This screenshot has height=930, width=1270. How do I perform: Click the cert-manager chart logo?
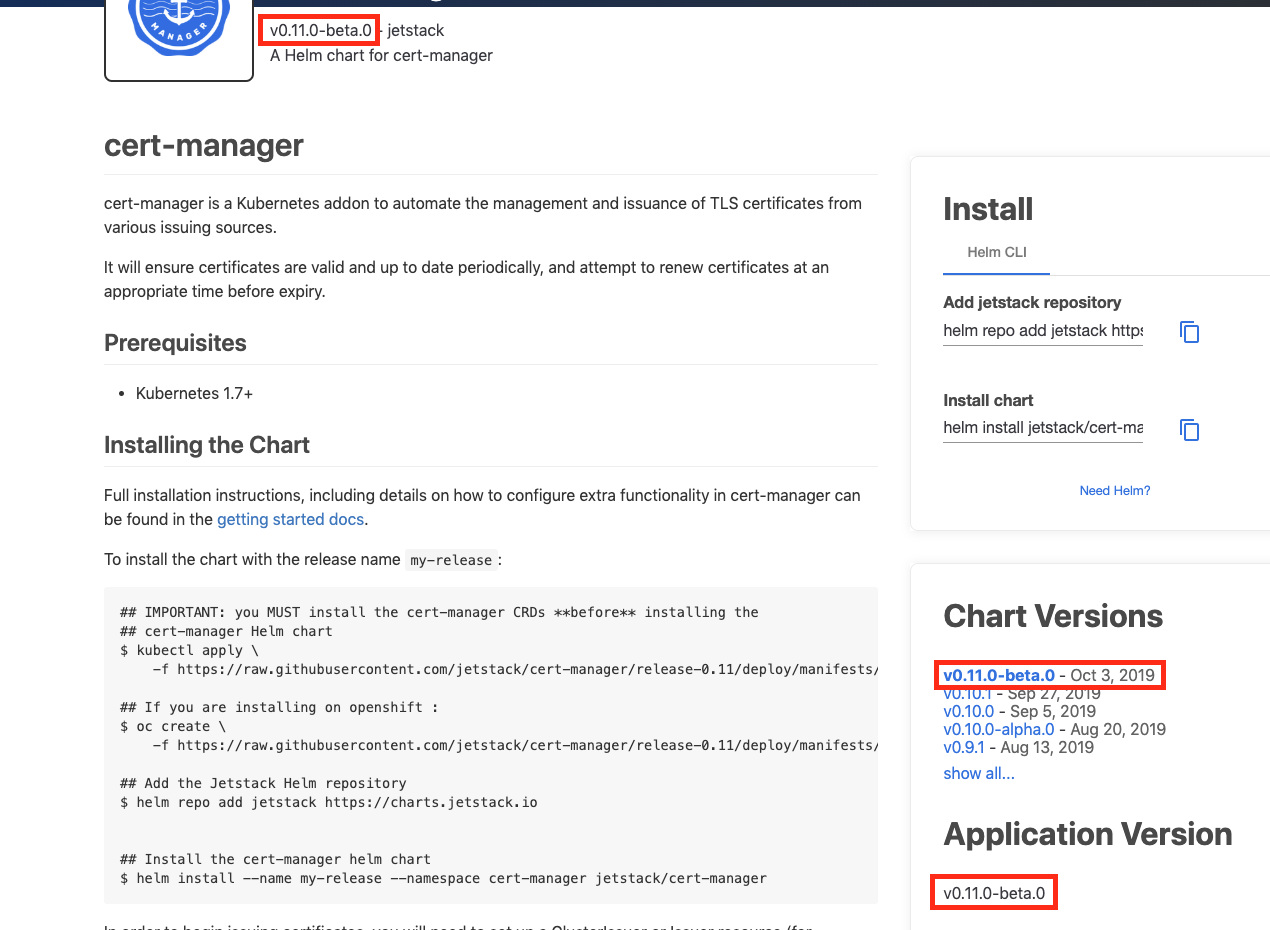coord(179,38)
